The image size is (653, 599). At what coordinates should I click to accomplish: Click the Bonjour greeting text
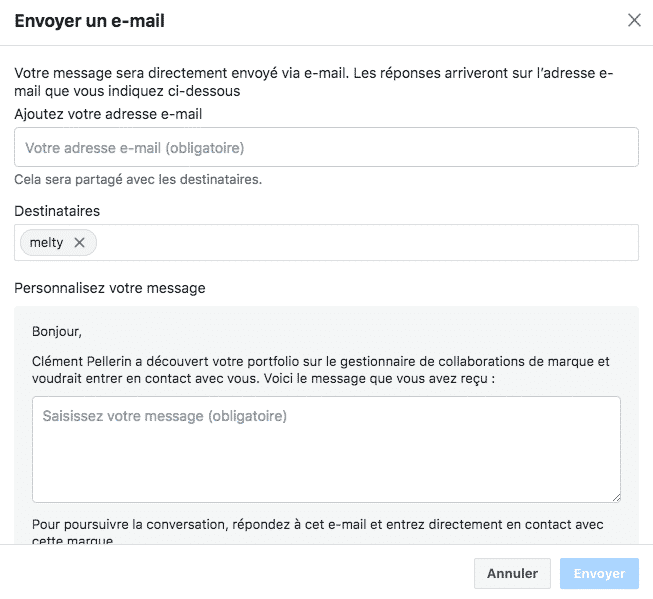pyautogui.click(x=57, y=330)
